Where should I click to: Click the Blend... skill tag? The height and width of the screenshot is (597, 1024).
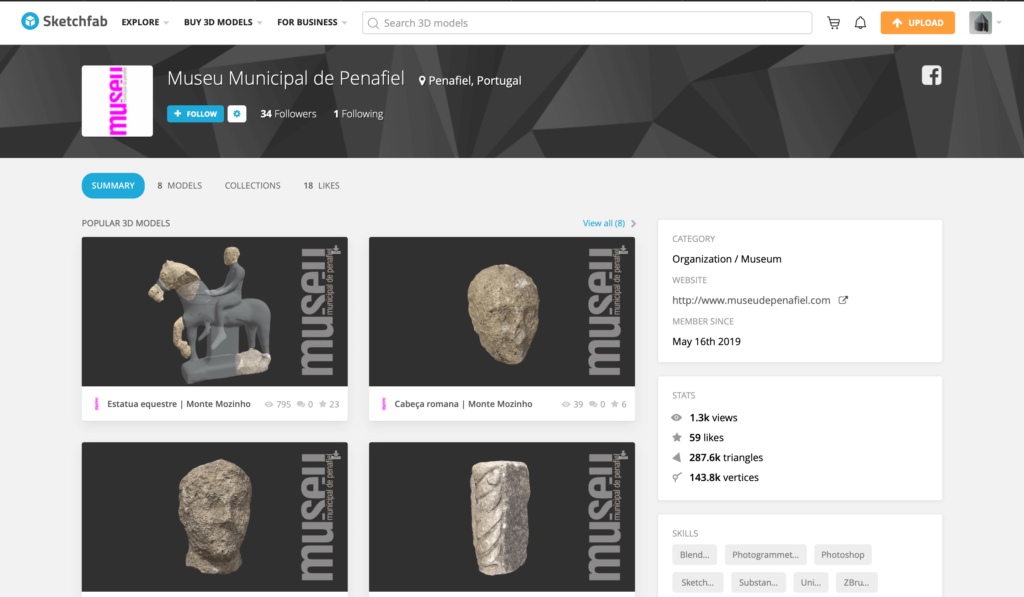[694, 555]
